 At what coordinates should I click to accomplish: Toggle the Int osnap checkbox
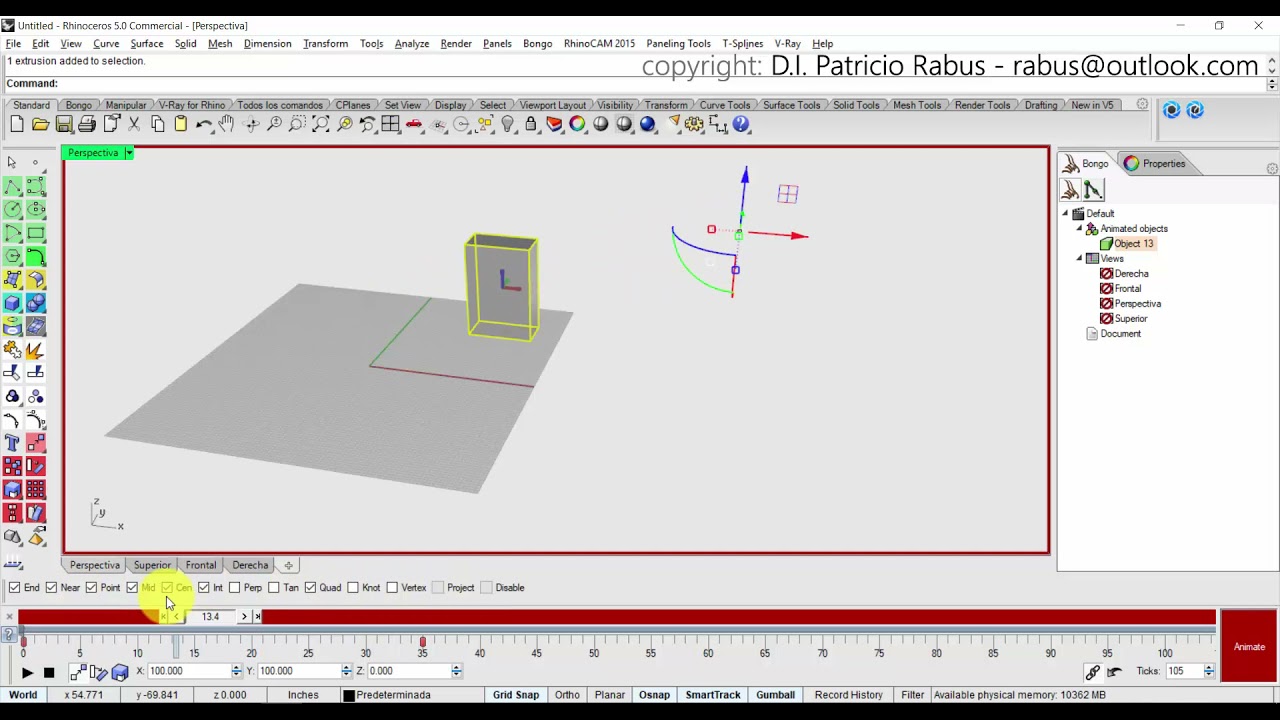click(203, 588)
